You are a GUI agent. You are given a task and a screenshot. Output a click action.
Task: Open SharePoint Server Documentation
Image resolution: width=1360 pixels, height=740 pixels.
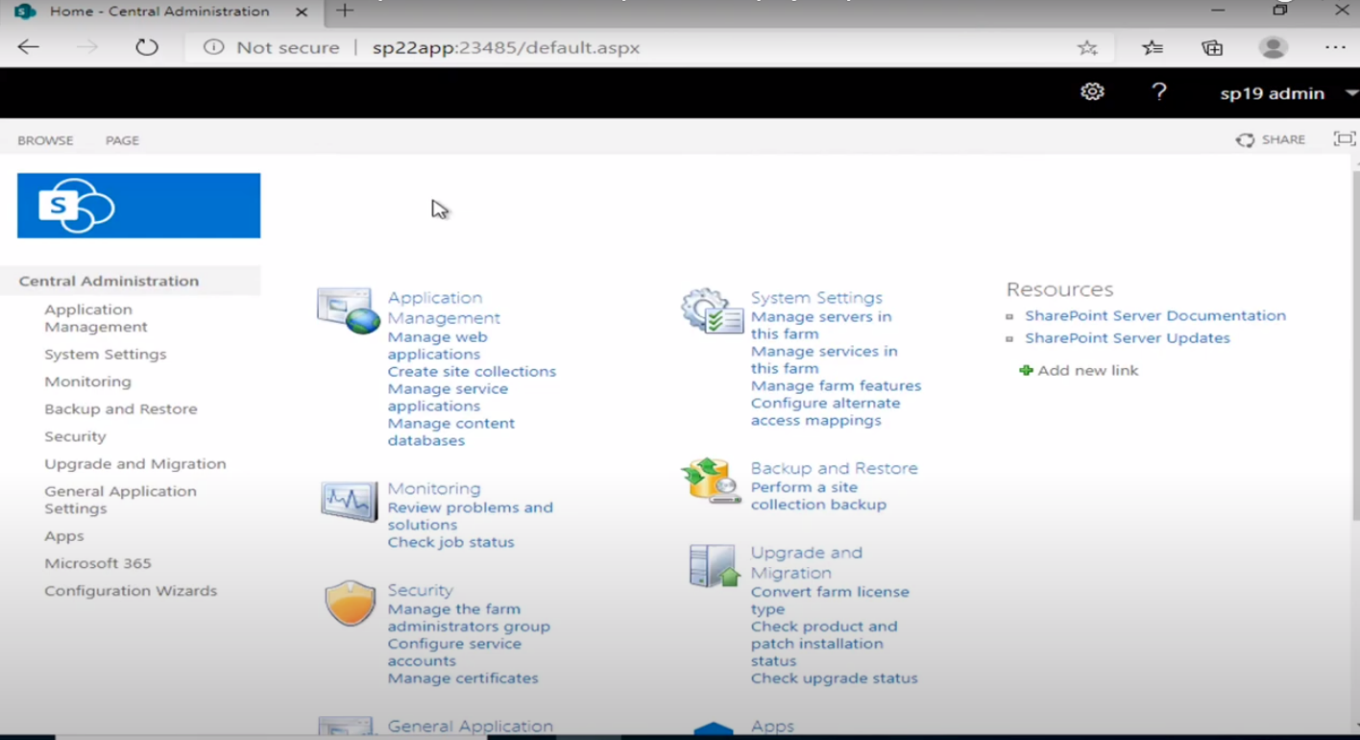pos(1155,315)
